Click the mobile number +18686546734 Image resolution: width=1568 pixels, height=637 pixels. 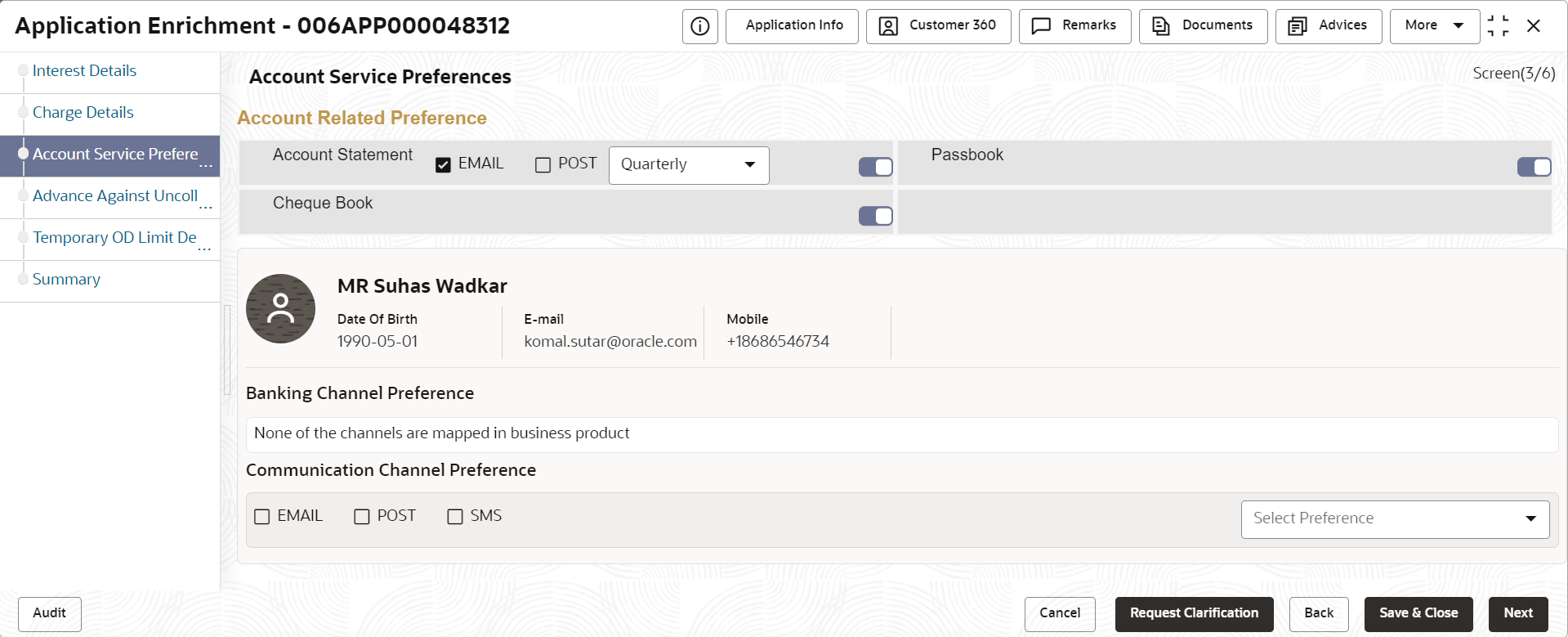click(x=778, y=342)
